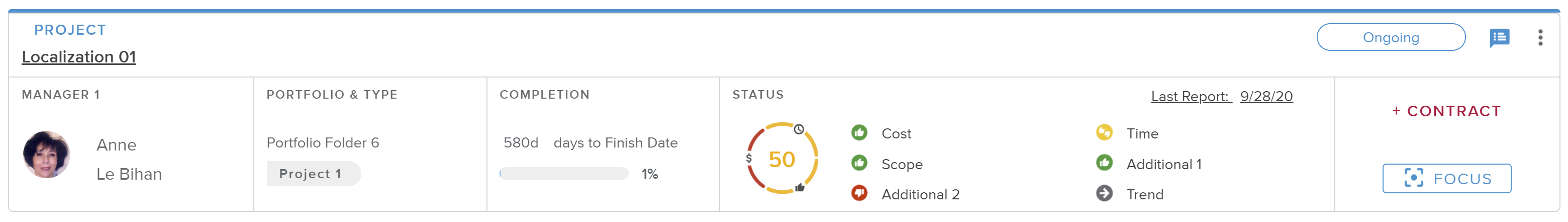Click the thumbs-up icon on status gauge
Screen dimensions: 1568x222
[x=800, y=188]
